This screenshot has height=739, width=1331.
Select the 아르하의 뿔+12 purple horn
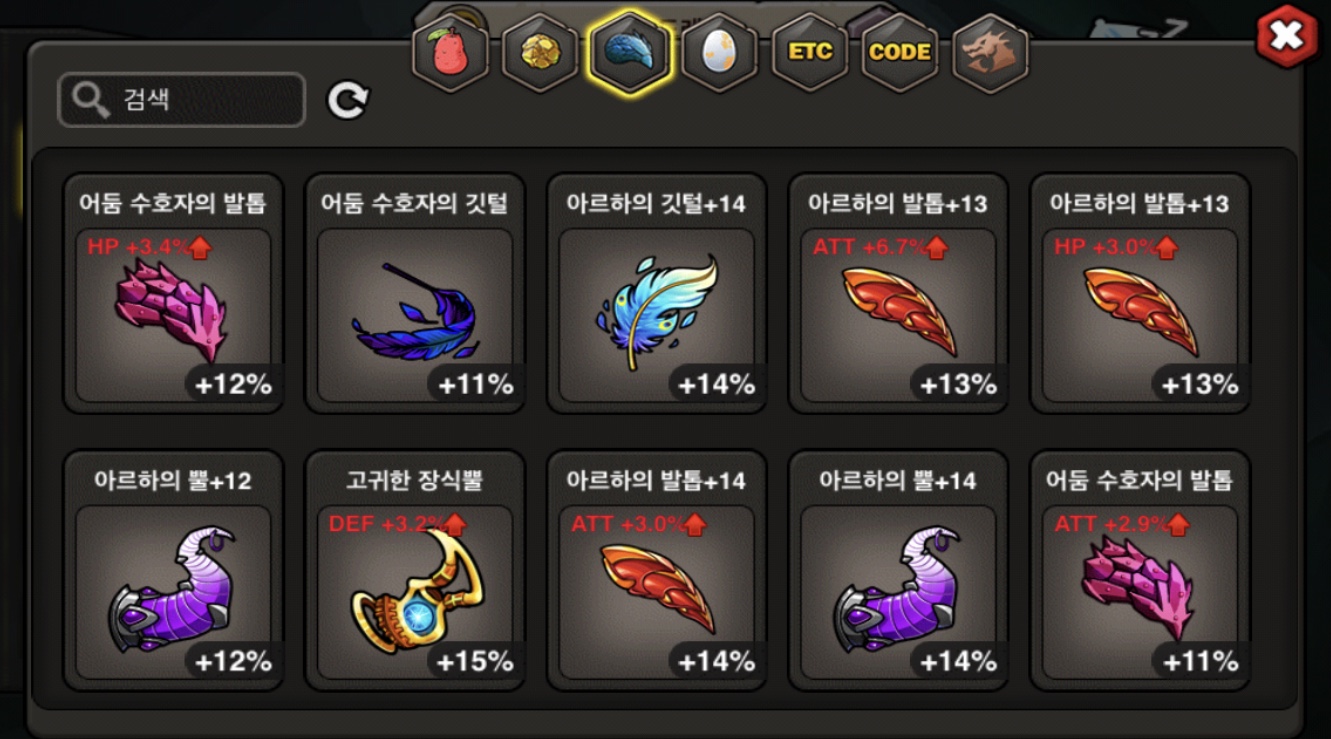click(173, 570)
